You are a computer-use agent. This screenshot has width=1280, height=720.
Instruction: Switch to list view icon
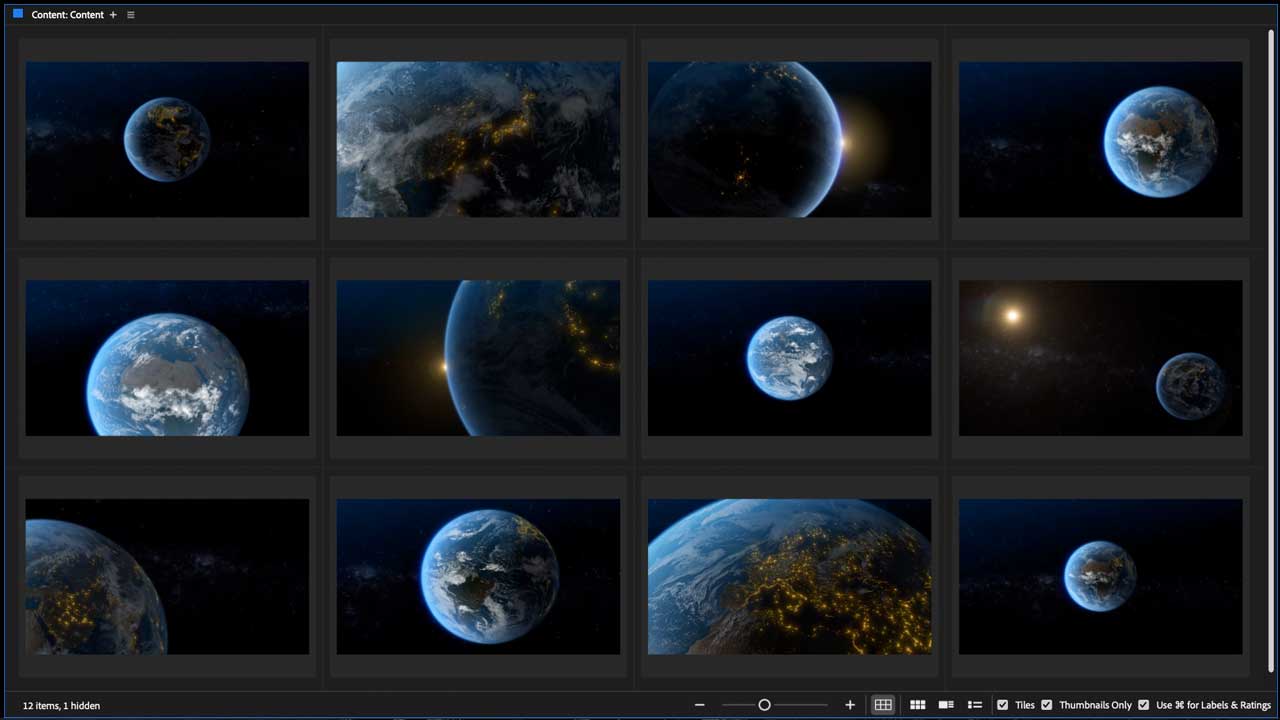click(x=975, y=705)
